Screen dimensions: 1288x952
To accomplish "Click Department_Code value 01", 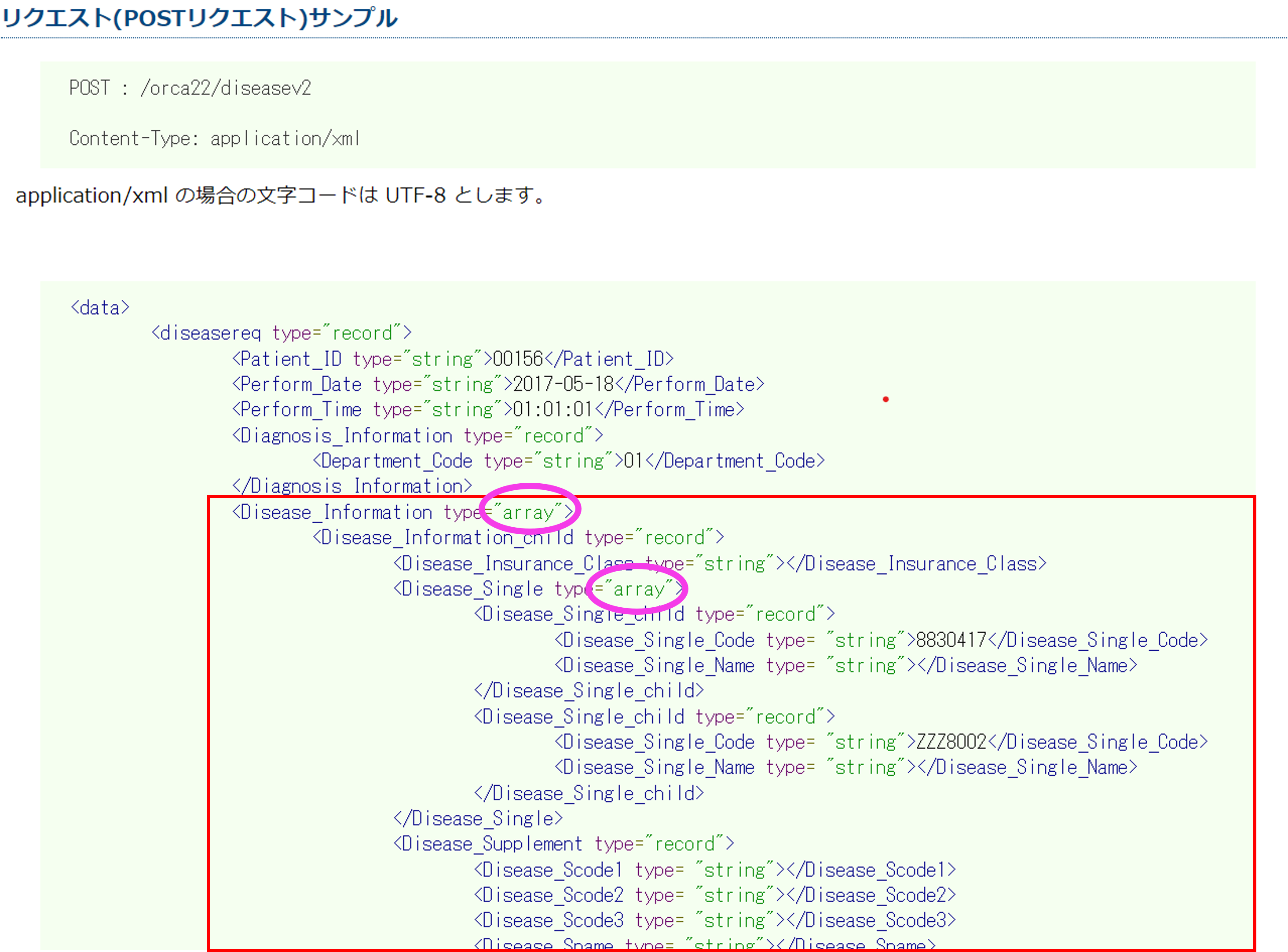I will click(633, 461).
